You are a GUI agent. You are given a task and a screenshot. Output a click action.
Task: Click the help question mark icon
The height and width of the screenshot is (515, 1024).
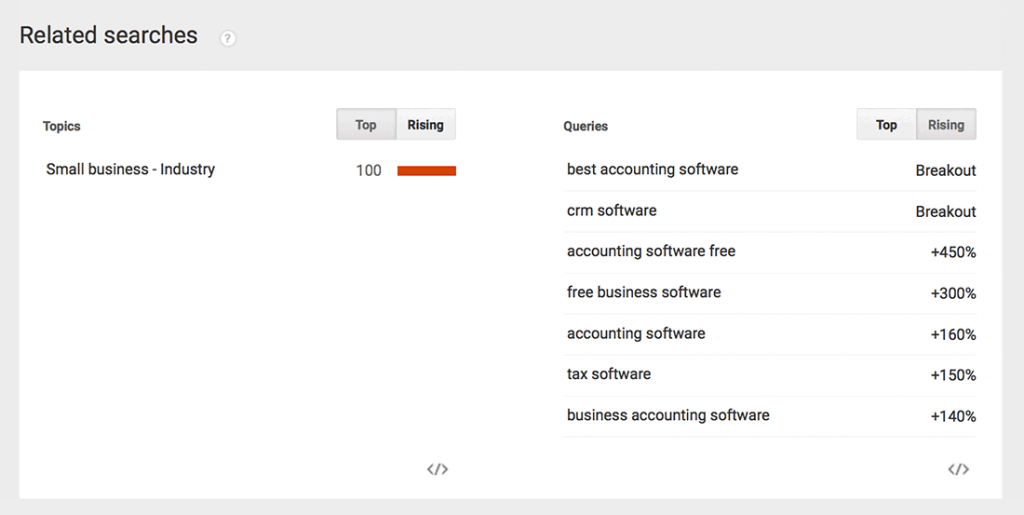point(227,39)
